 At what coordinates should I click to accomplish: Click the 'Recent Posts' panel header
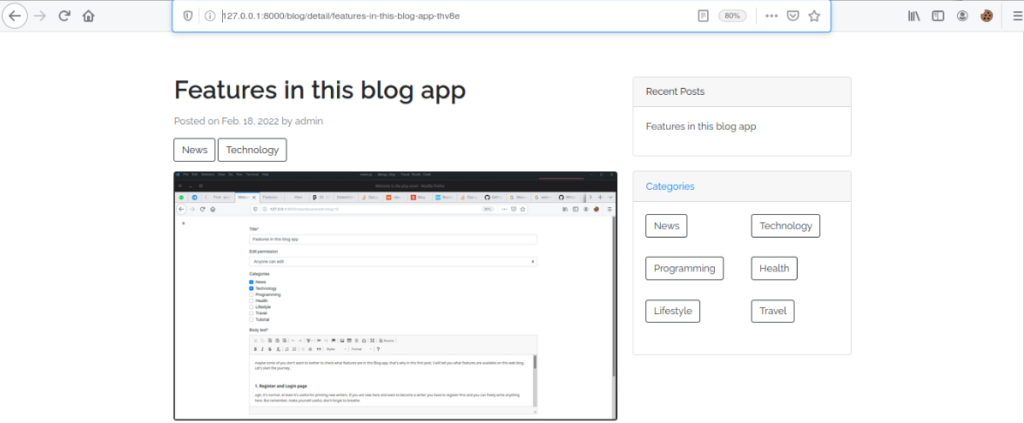point(742,91)
